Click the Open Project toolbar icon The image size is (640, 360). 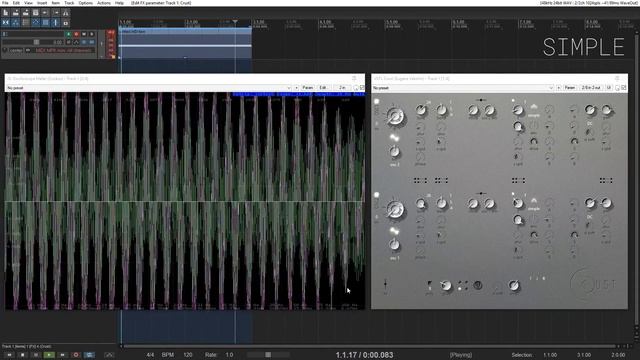pyautogui.click(x=16, y=13)
